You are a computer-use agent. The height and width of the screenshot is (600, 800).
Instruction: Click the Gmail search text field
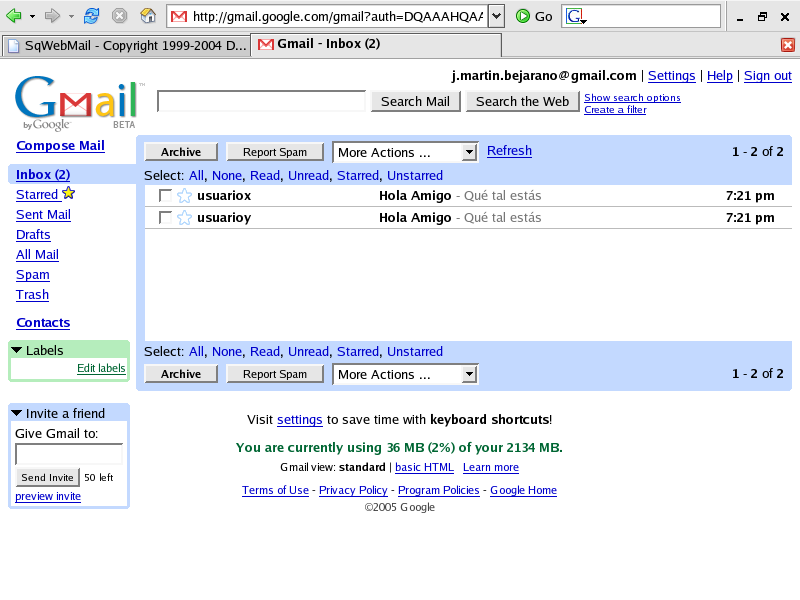click(261, 101)
